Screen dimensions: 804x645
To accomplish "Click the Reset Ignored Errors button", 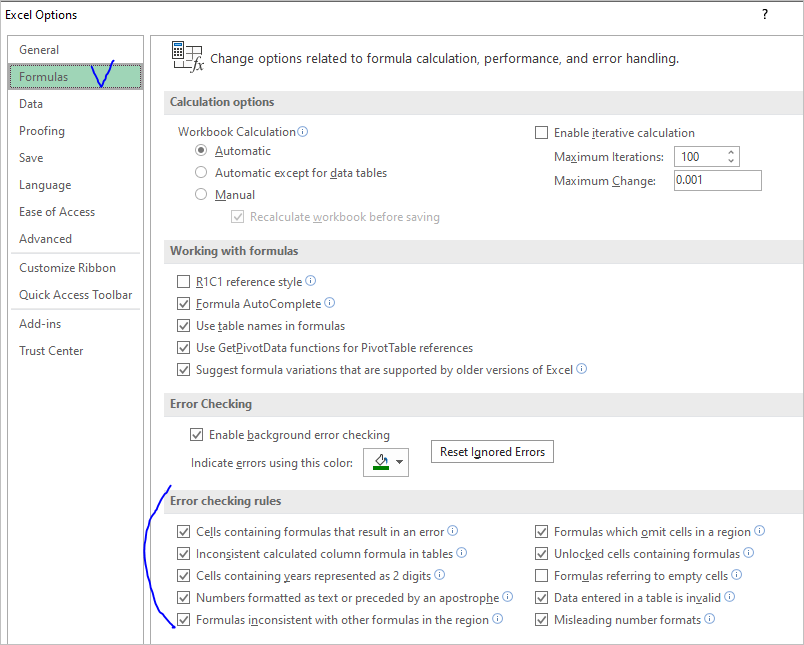I will (x=492, y=452).
